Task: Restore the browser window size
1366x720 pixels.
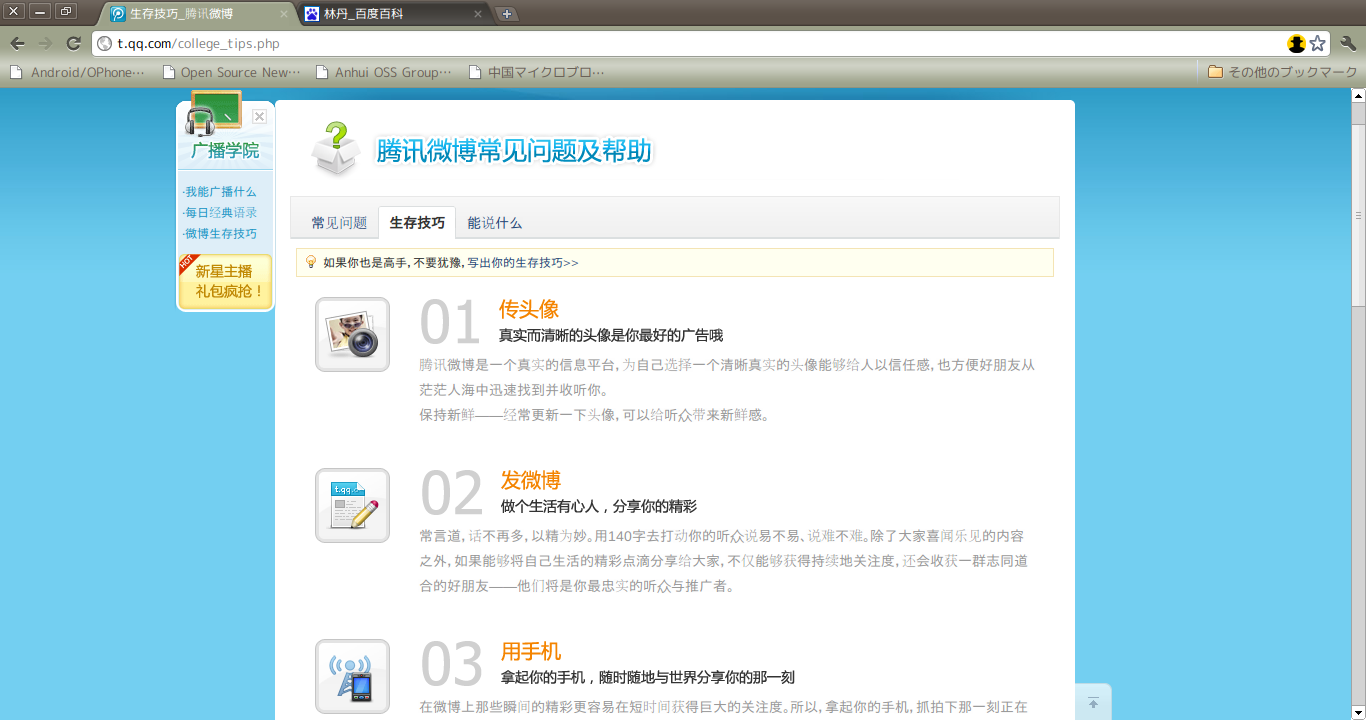Action: click(66, 11)
